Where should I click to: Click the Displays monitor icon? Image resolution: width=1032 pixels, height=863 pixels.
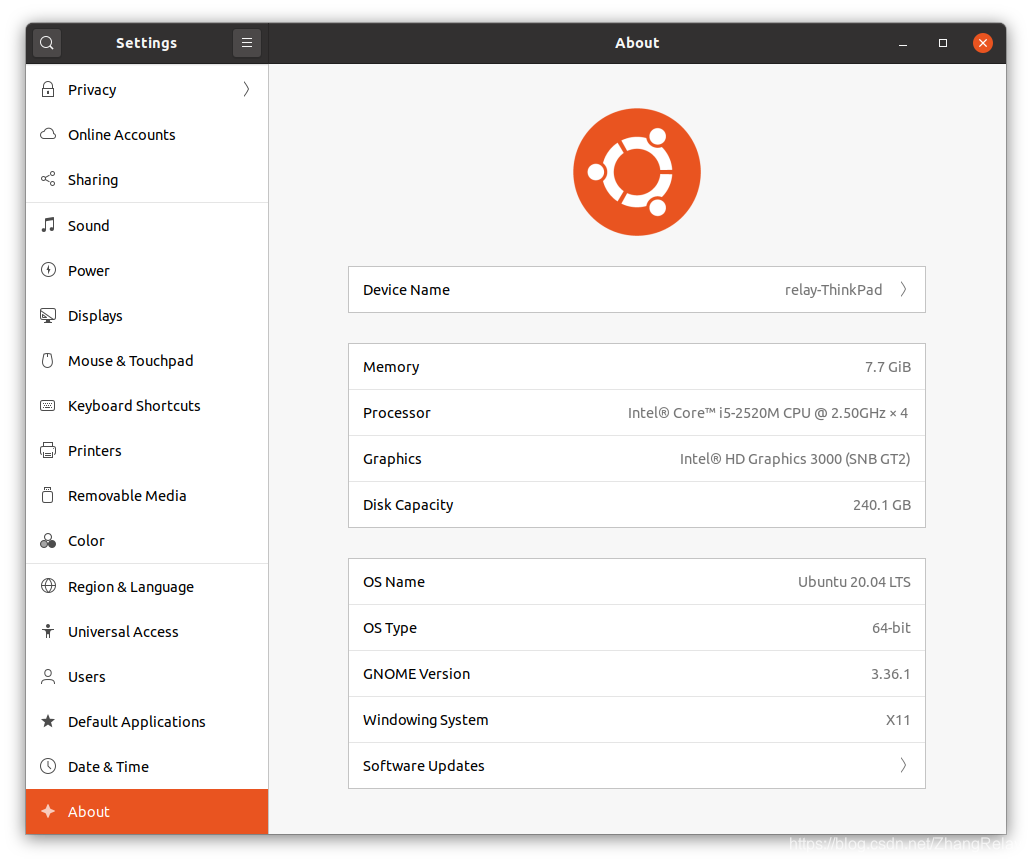pyautogui.click(x=47, y=315)
